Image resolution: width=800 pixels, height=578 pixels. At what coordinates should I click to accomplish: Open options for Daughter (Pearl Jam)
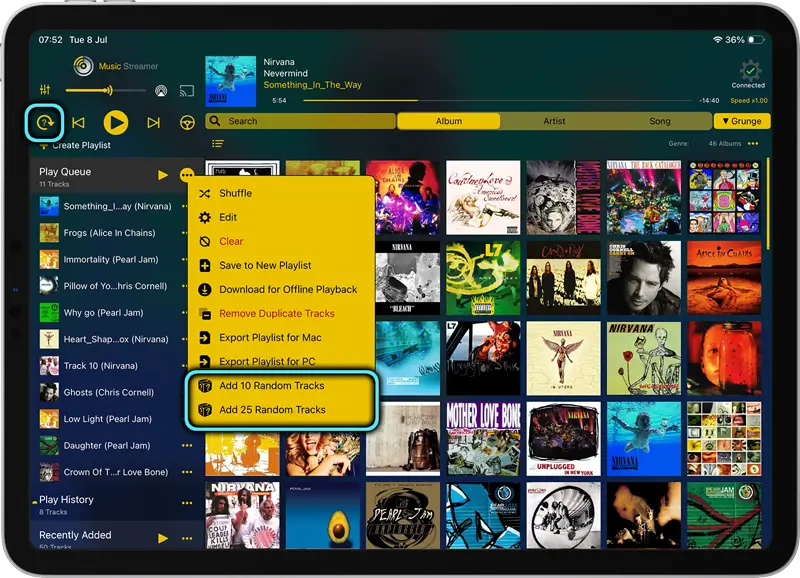click(x=187, y=445)
